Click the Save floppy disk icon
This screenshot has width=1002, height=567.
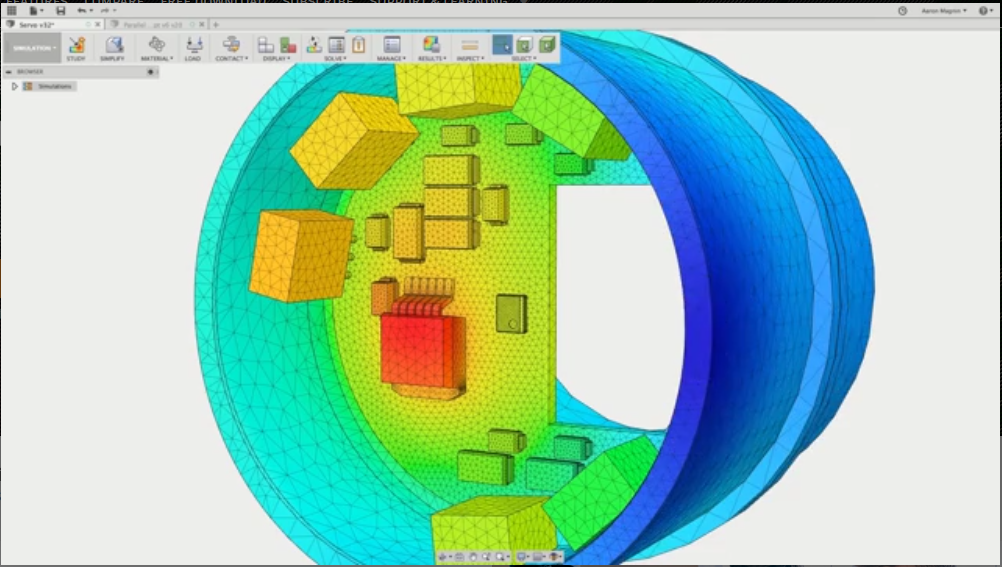[x=61, y=10]
